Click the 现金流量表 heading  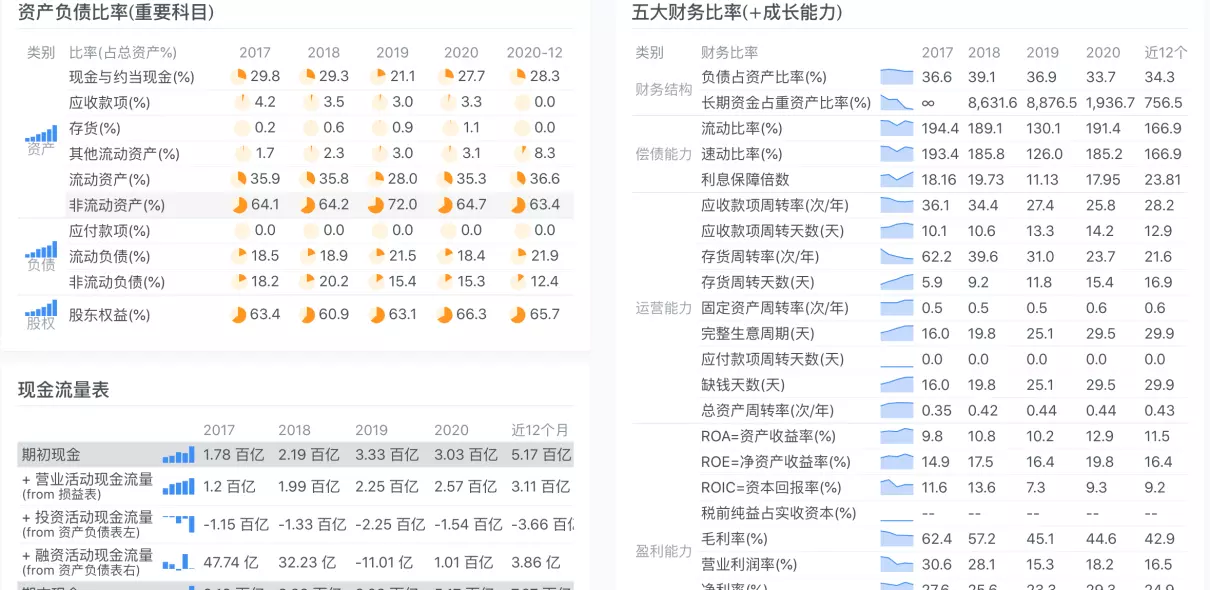[63, 390]
